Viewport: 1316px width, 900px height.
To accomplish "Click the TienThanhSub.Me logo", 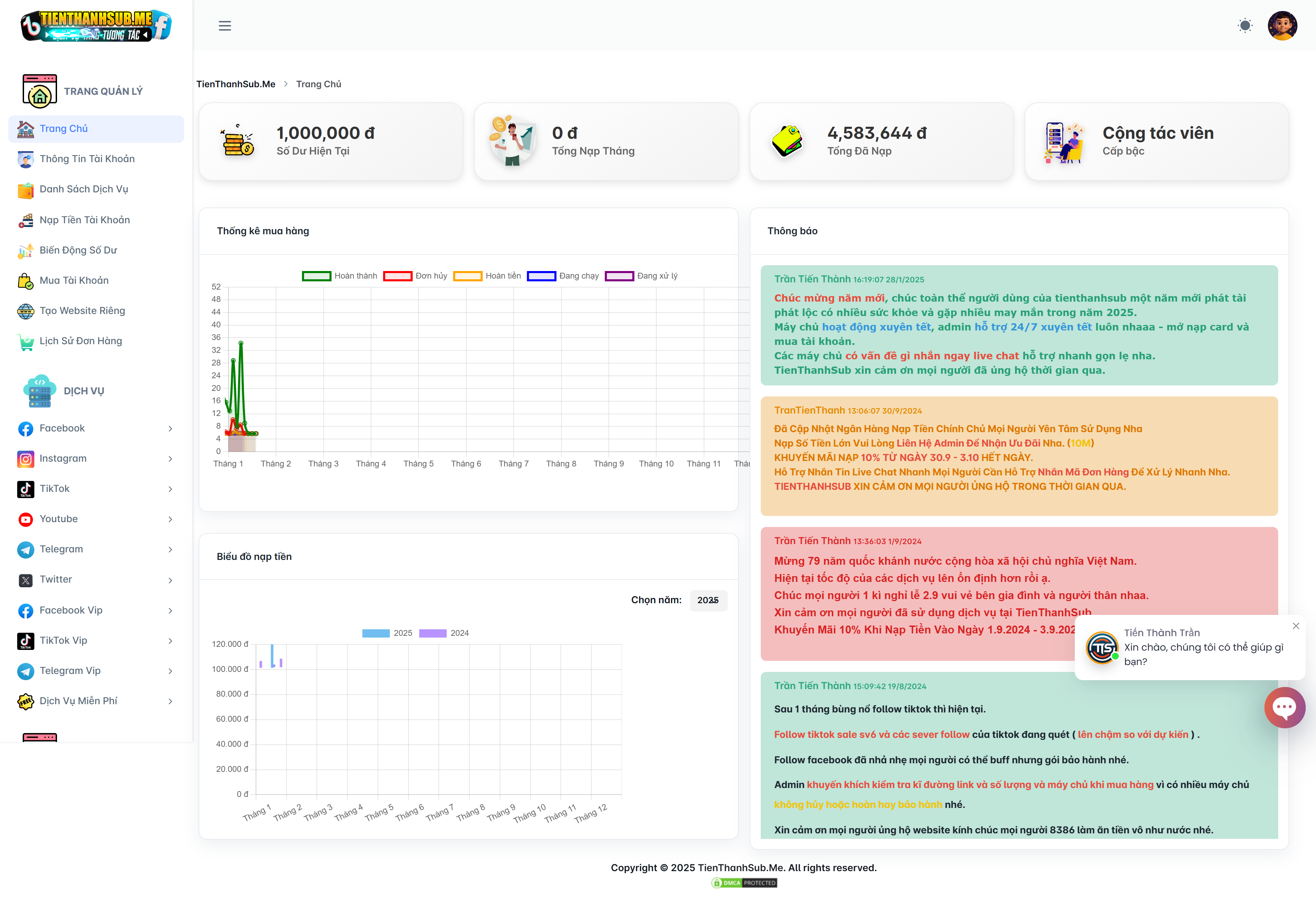I will [x=96, y=25].
